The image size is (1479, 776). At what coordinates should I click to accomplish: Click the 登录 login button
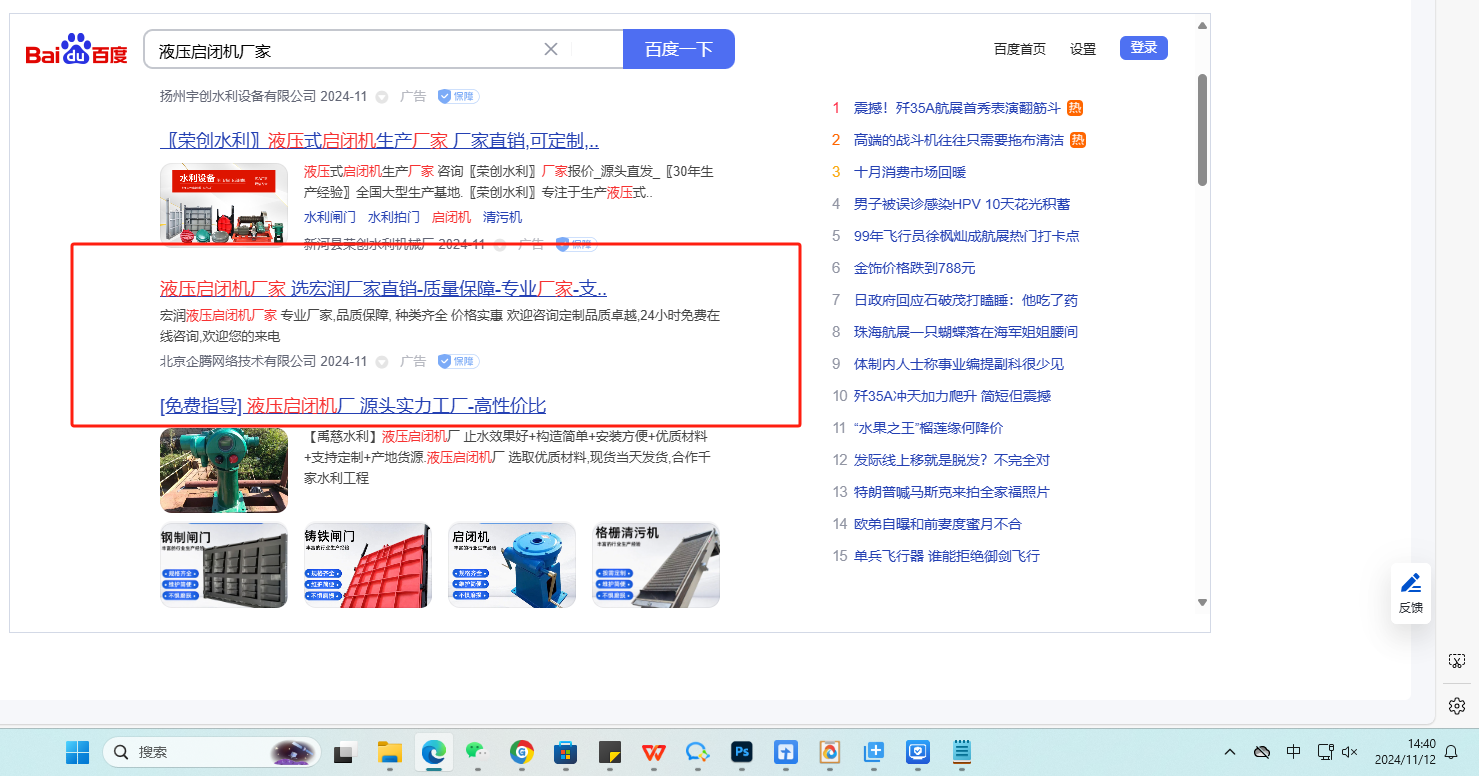pyautogui.click(x=1143, y=48)
